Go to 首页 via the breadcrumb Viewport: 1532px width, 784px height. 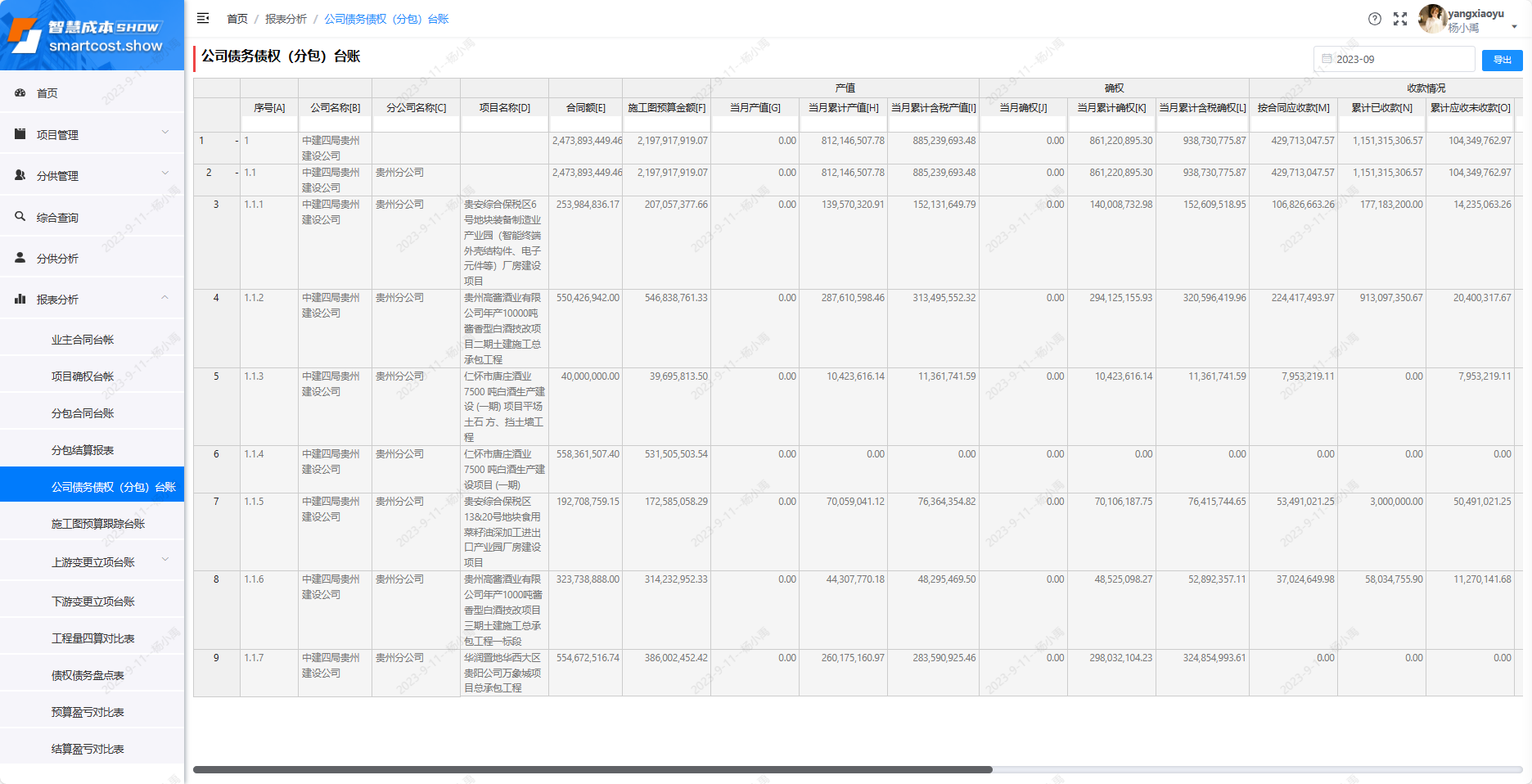237,19
